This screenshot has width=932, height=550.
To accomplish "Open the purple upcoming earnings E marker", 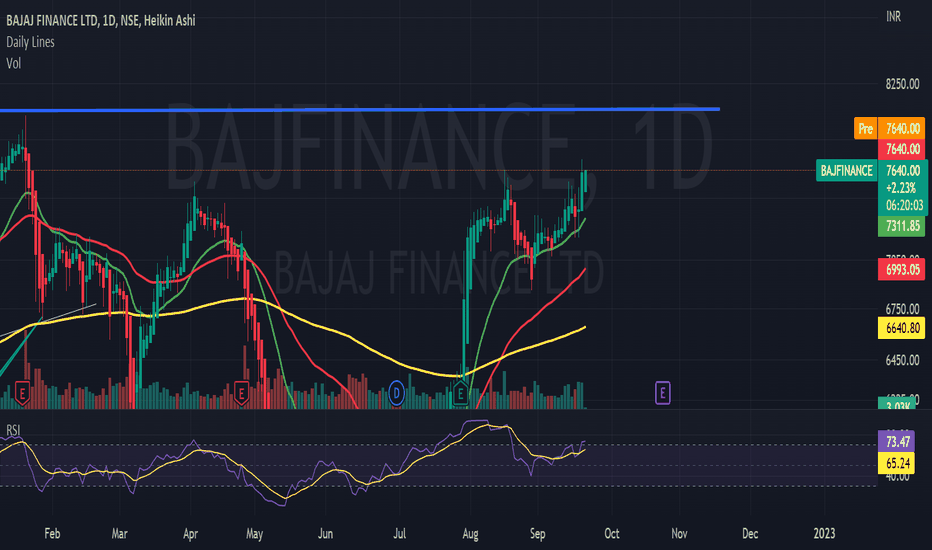I will [662, 393].
